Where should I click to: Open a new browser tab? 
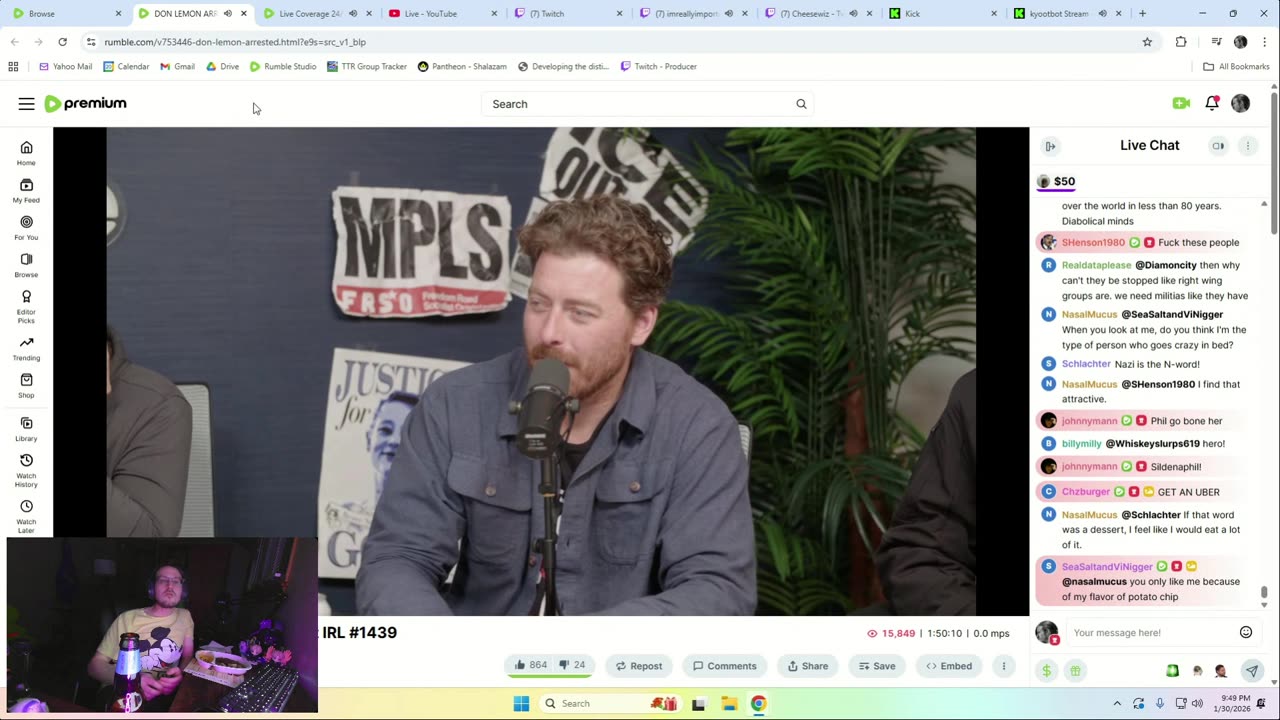[x=1142, y=14]
